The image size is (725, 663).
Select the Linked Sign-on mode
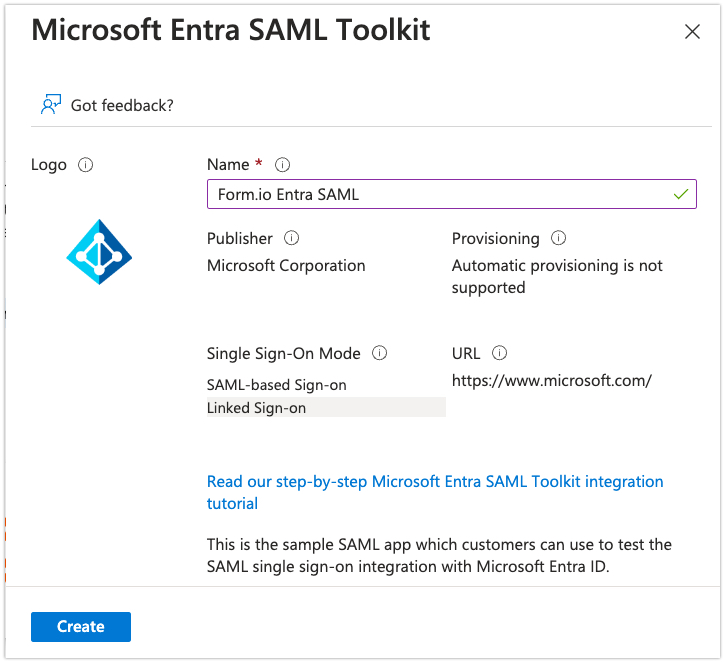click(x=326, y=408)
